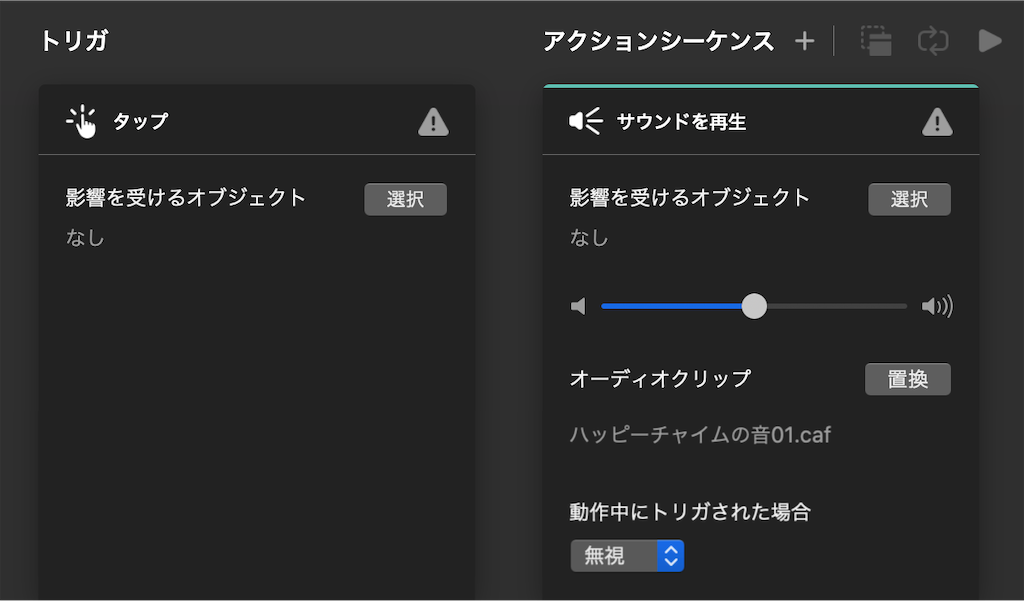Screen dimensions: 1024x601
Task: Play the action sequence
Action: coord(990,41)
